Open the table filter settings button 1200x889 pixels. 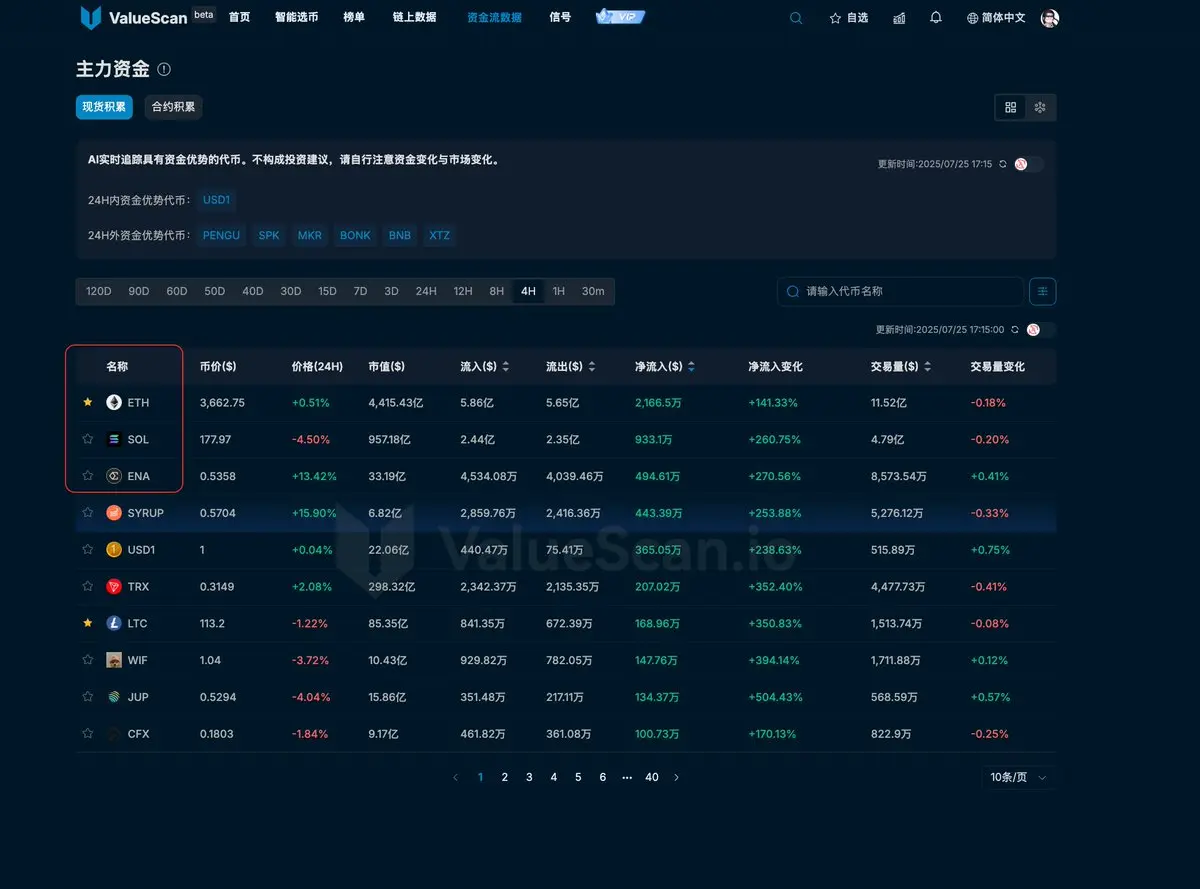(1043, 291)
